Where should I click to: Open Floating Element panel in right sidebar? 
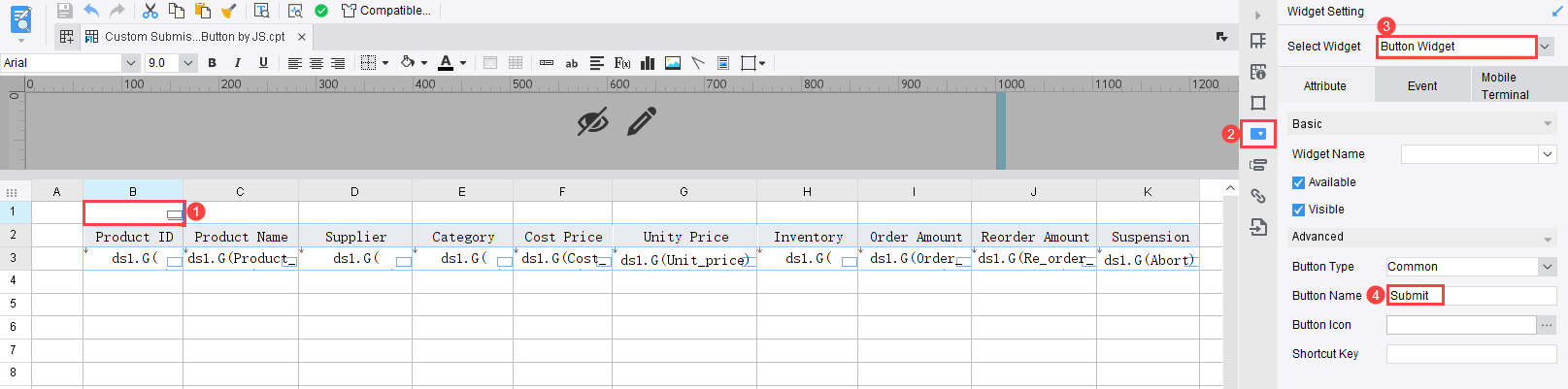tap(1258, 103)
